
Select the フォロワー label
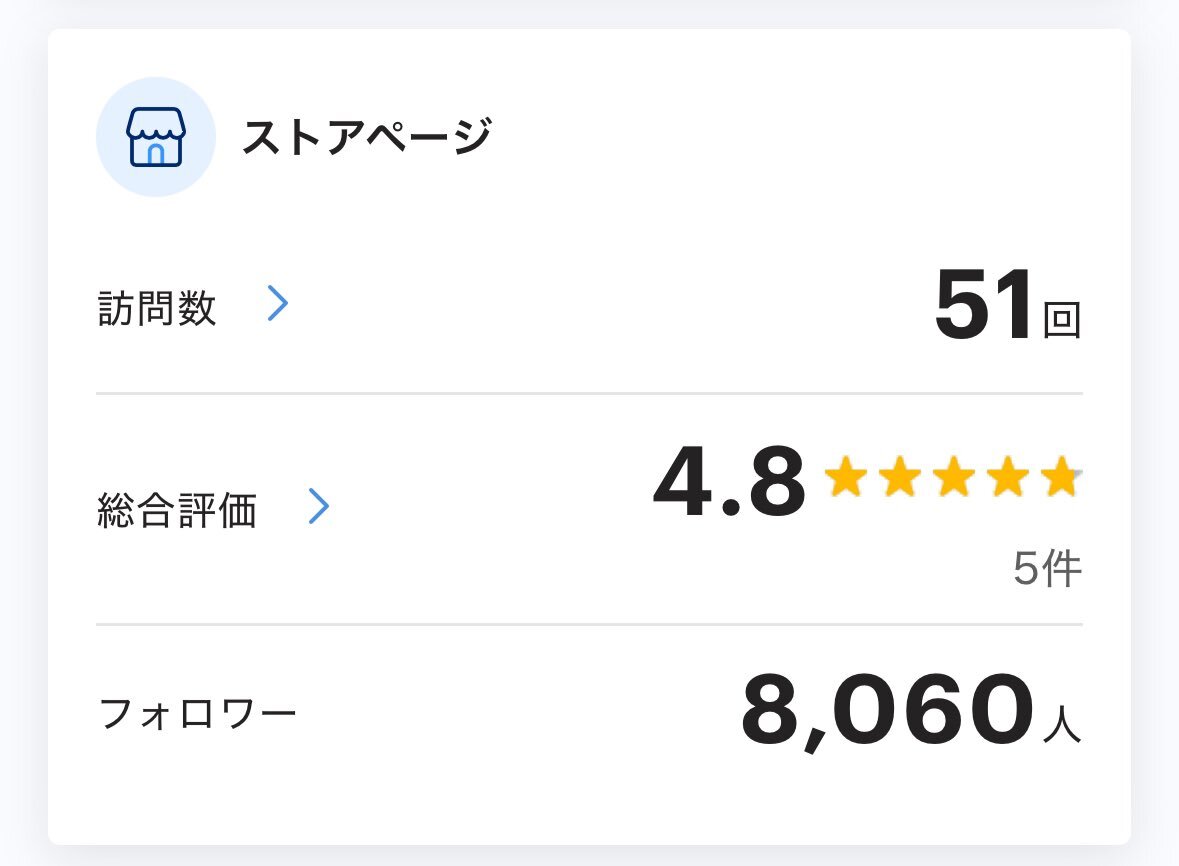coord(198,715)
